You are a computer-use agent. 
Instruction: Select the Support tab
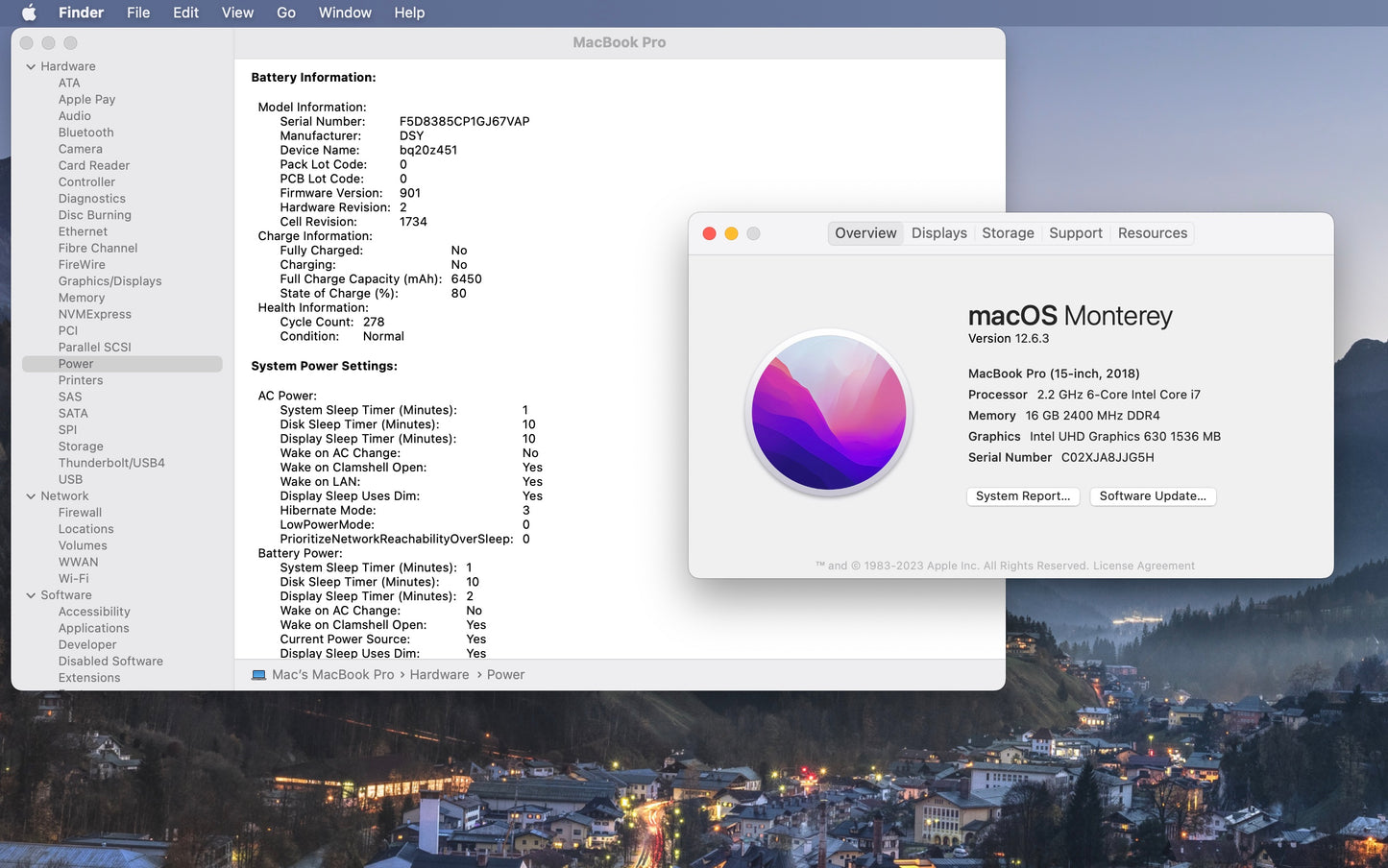click(x=1075, y=233)
